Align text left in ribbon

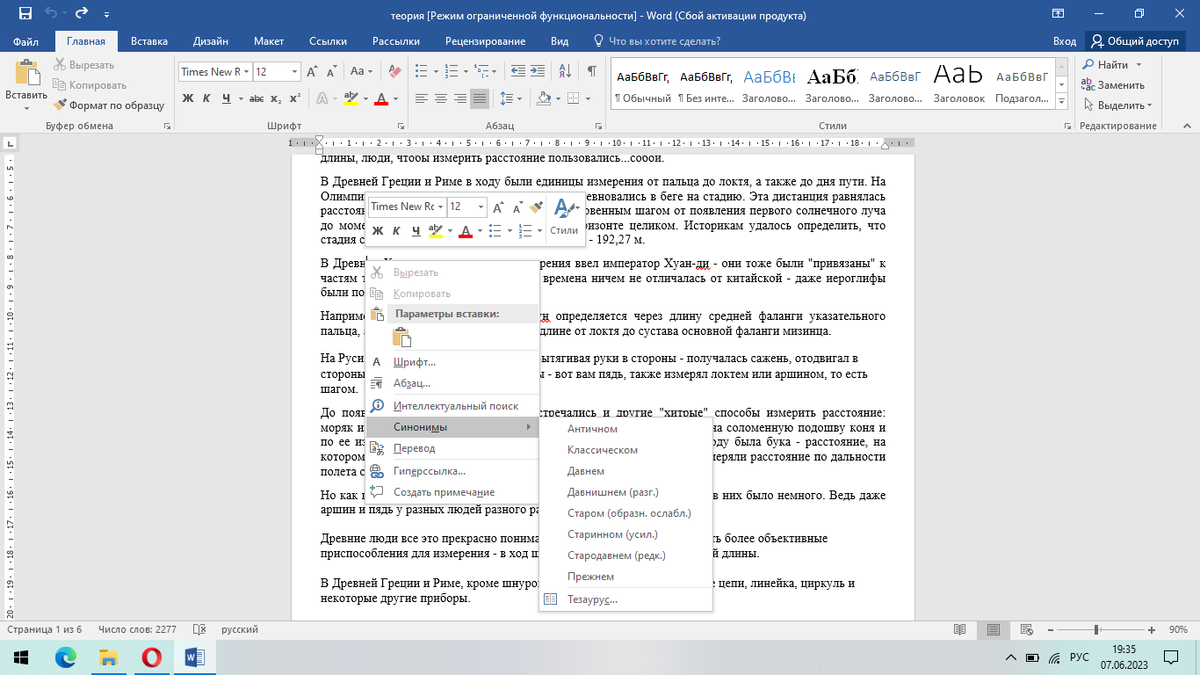421,98
